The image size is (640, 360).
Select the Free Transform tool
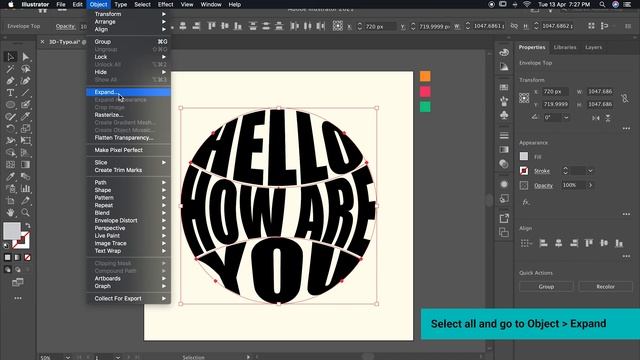(25, 141)
